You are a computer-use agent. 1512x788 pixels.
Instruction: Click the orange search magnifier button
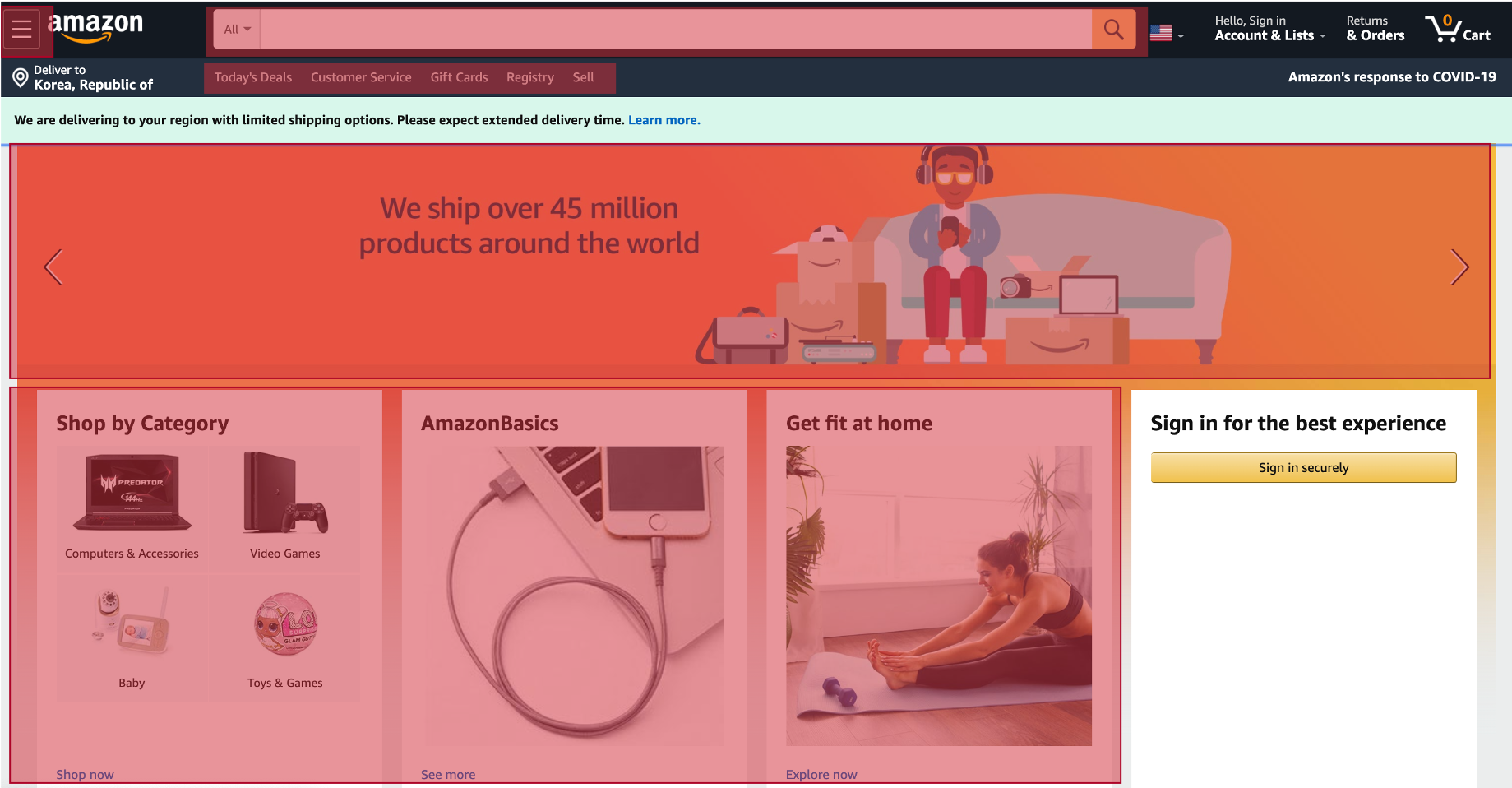pyautogui.click(x=1113, y=30)
